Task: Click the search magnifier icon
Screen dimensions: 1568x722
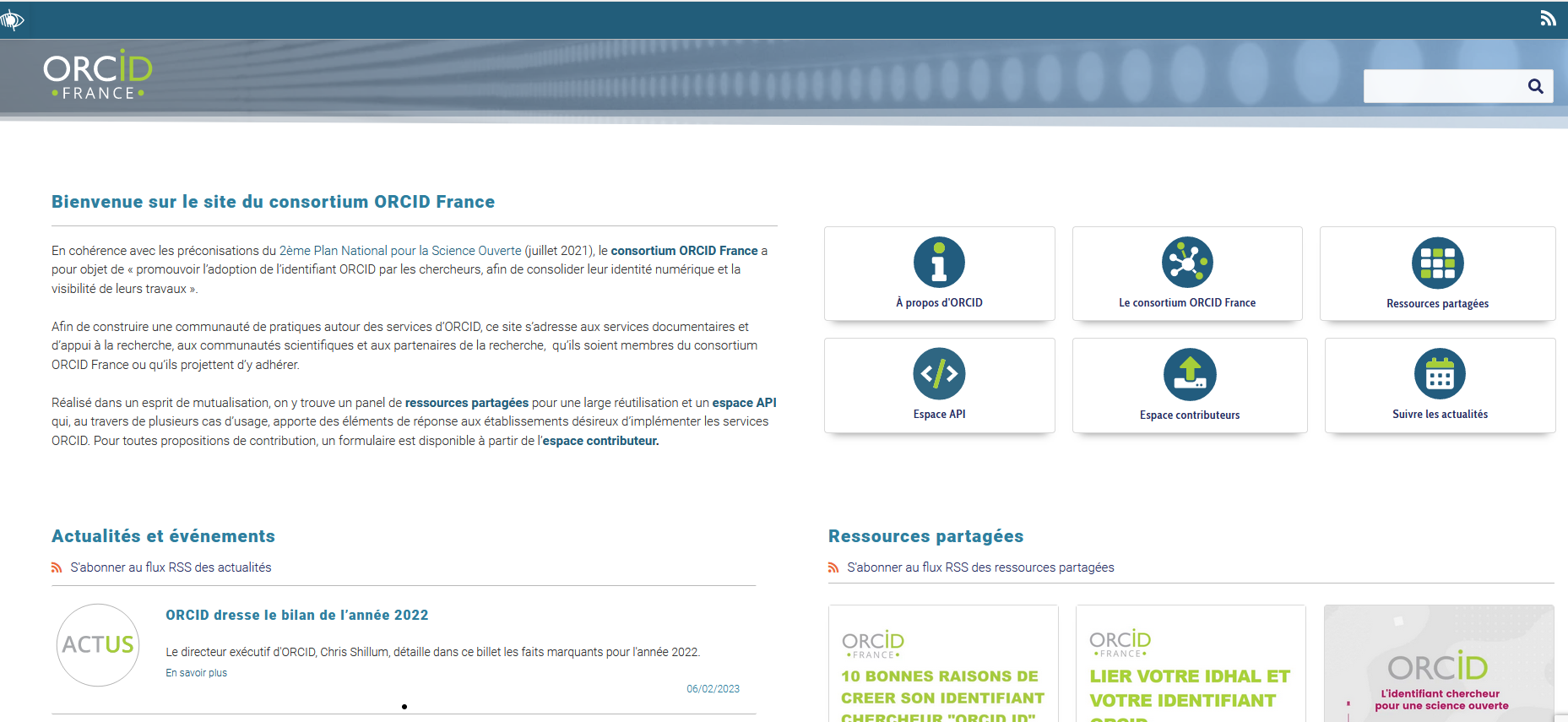Action: pos(1535,86)
